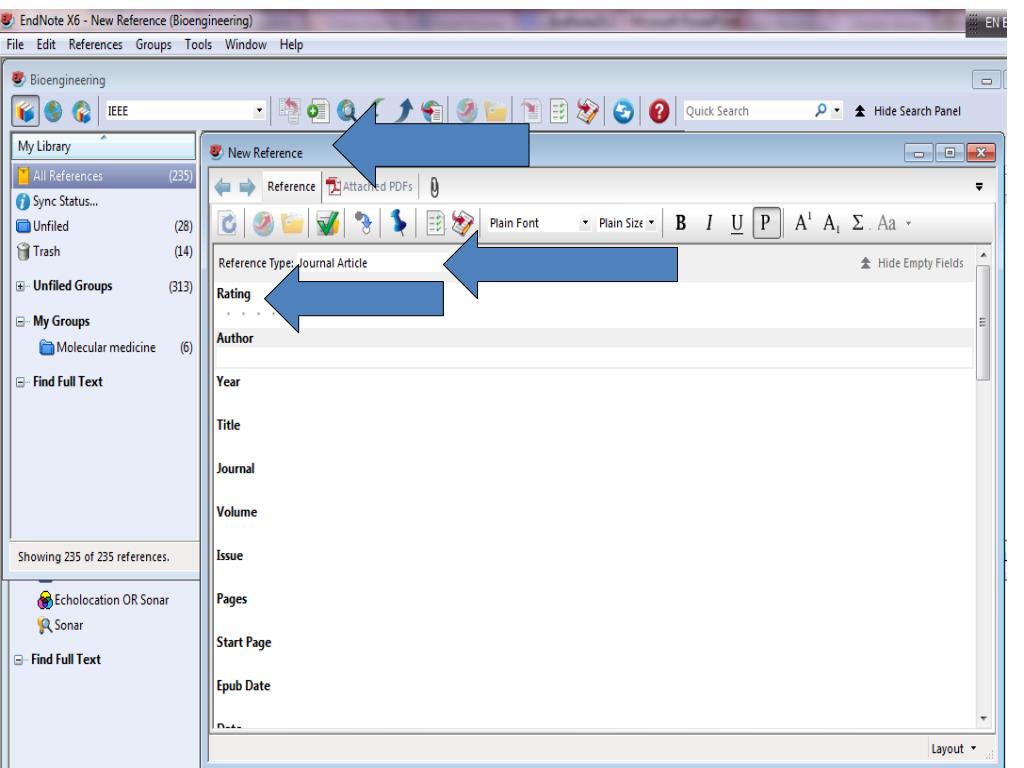Toggle Superscript formatting
The image size is (1024, 768).
pyautogui.click(x=803, y=223)
